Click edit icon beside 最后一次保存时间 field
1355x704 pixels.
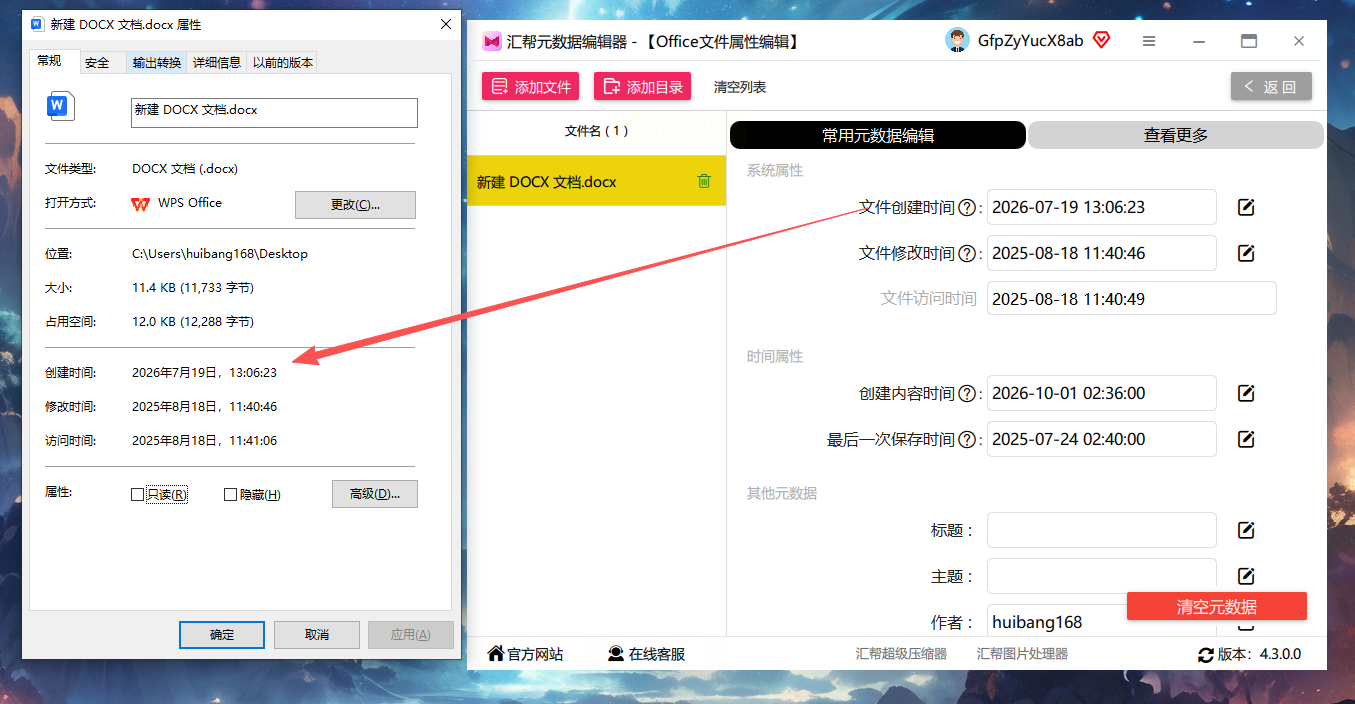tap(1246, 439)
